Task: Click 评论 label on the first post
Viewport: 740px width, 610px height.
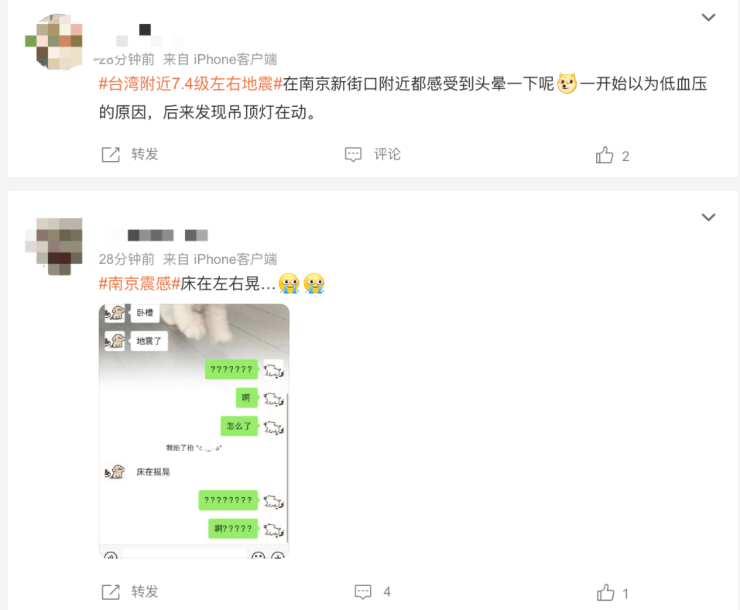Action: point(387,154)
